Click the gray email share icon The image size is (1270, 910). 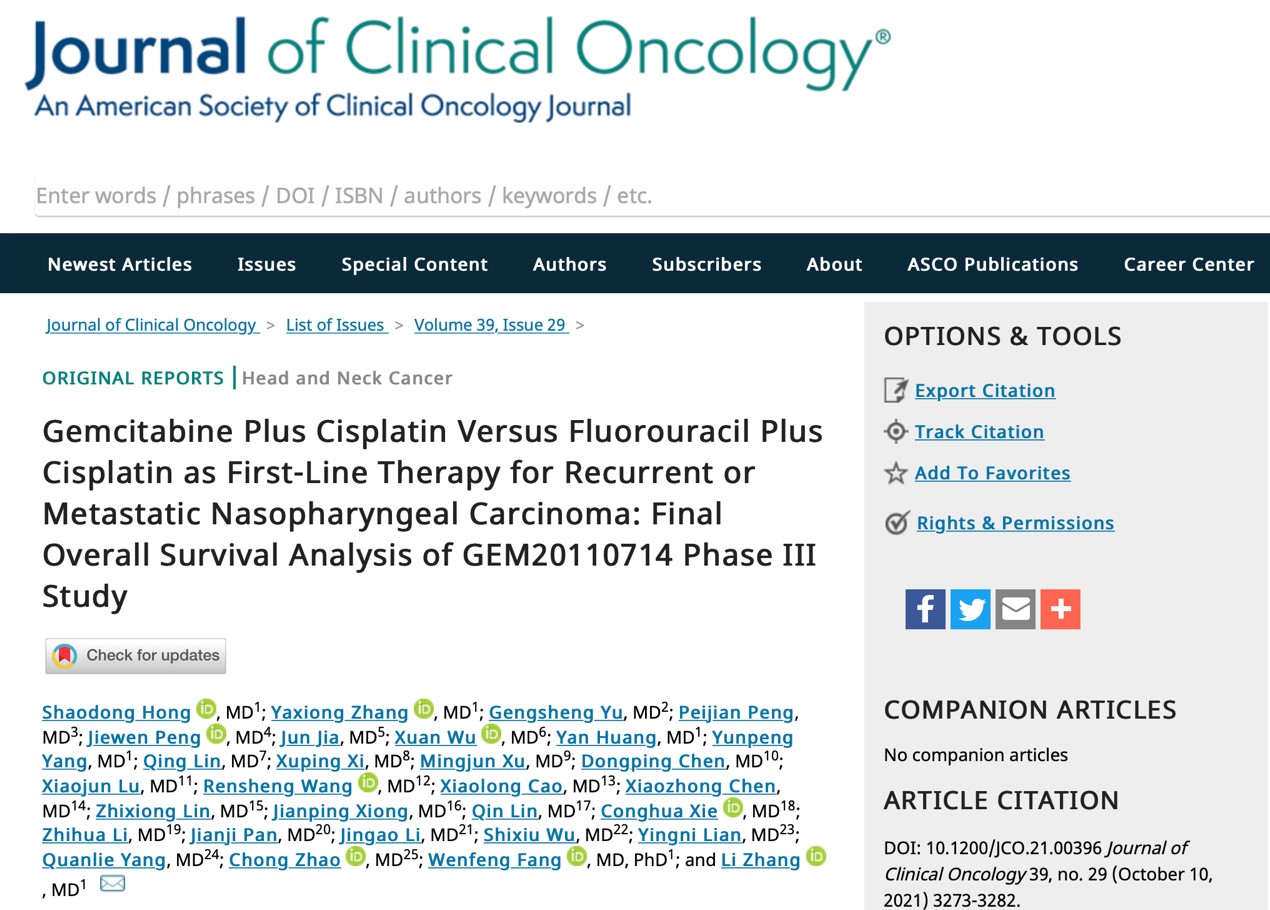1015,609
